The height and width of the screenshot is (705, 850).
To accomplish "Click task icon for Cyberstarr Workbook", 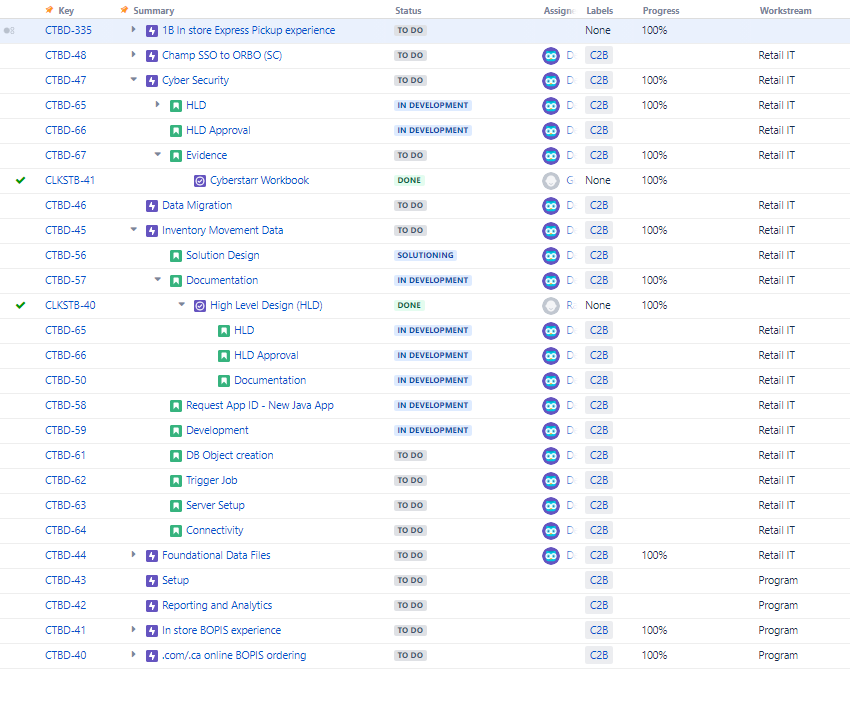I will 199,180.
